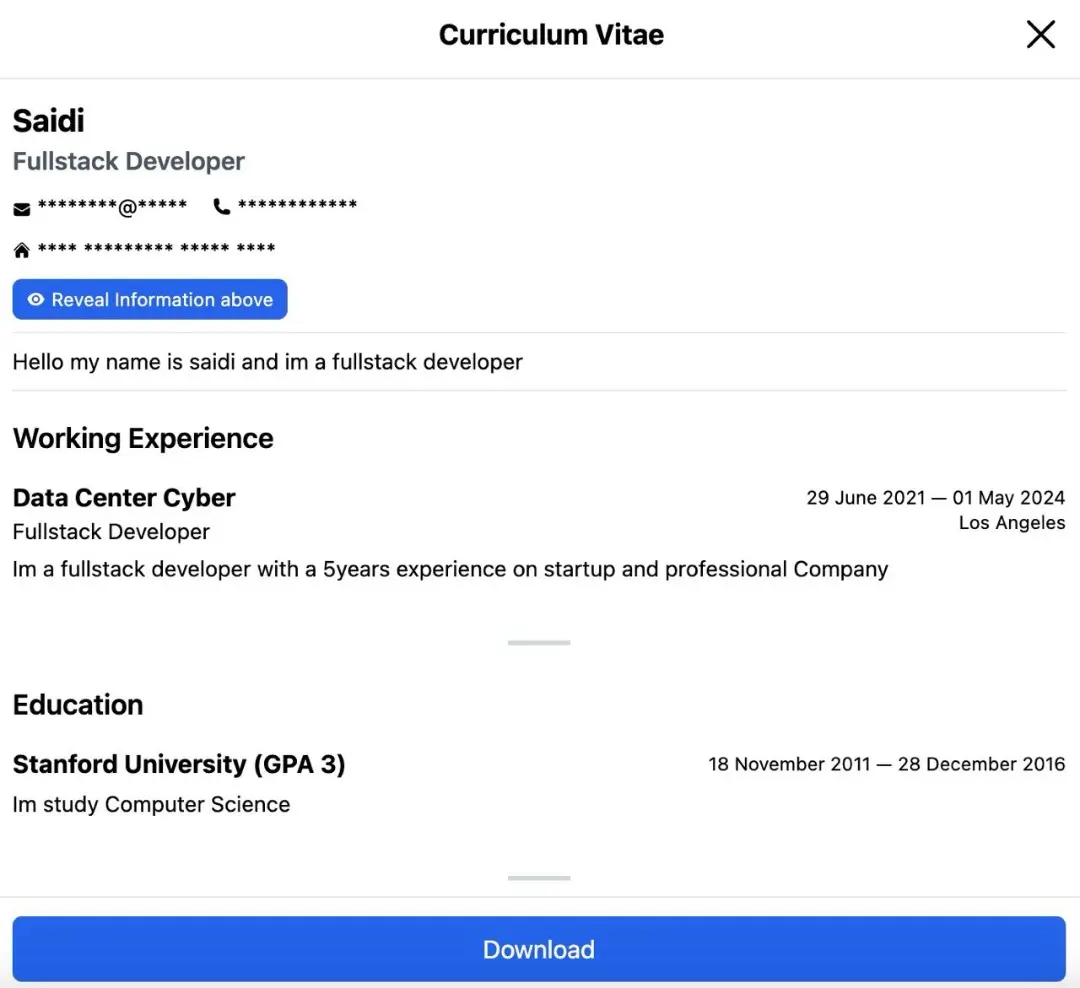Select the masked phone number text

coord(298,204)
